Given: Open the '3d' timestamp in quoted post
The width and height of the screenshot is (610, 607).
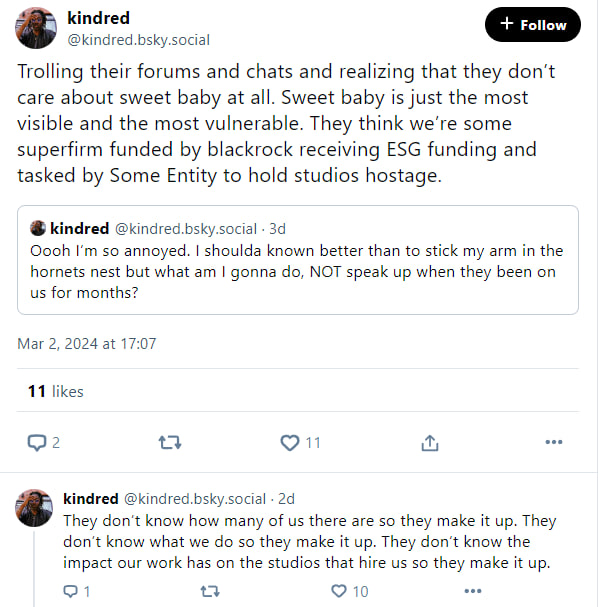Looking at the screenshot, I should coord(277,229).
